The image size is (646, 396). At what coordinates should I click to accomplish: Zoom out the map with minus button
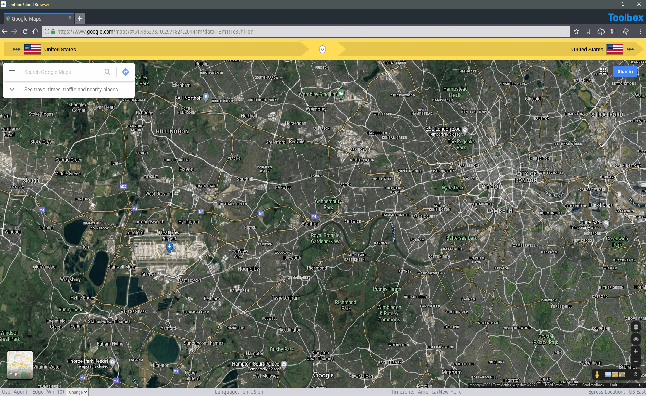click(x=635, y=361)
